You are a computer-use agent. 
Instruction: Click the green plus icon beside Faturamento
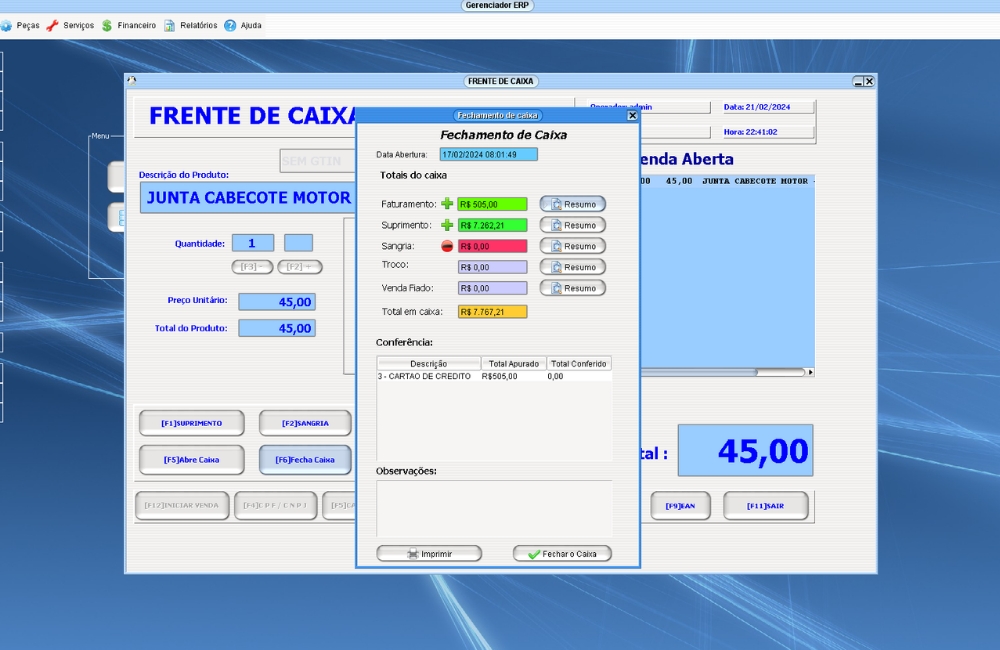(447, 203)
